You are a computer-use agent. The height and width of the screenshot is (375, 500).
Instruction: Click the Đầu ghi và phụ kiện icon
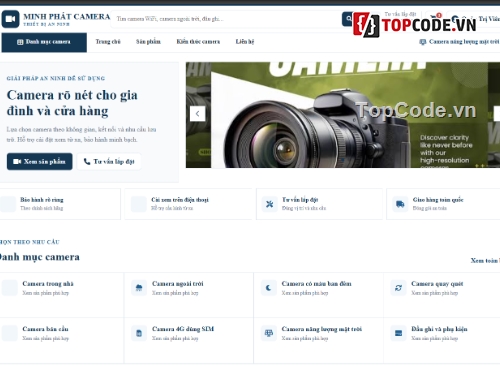398,333
